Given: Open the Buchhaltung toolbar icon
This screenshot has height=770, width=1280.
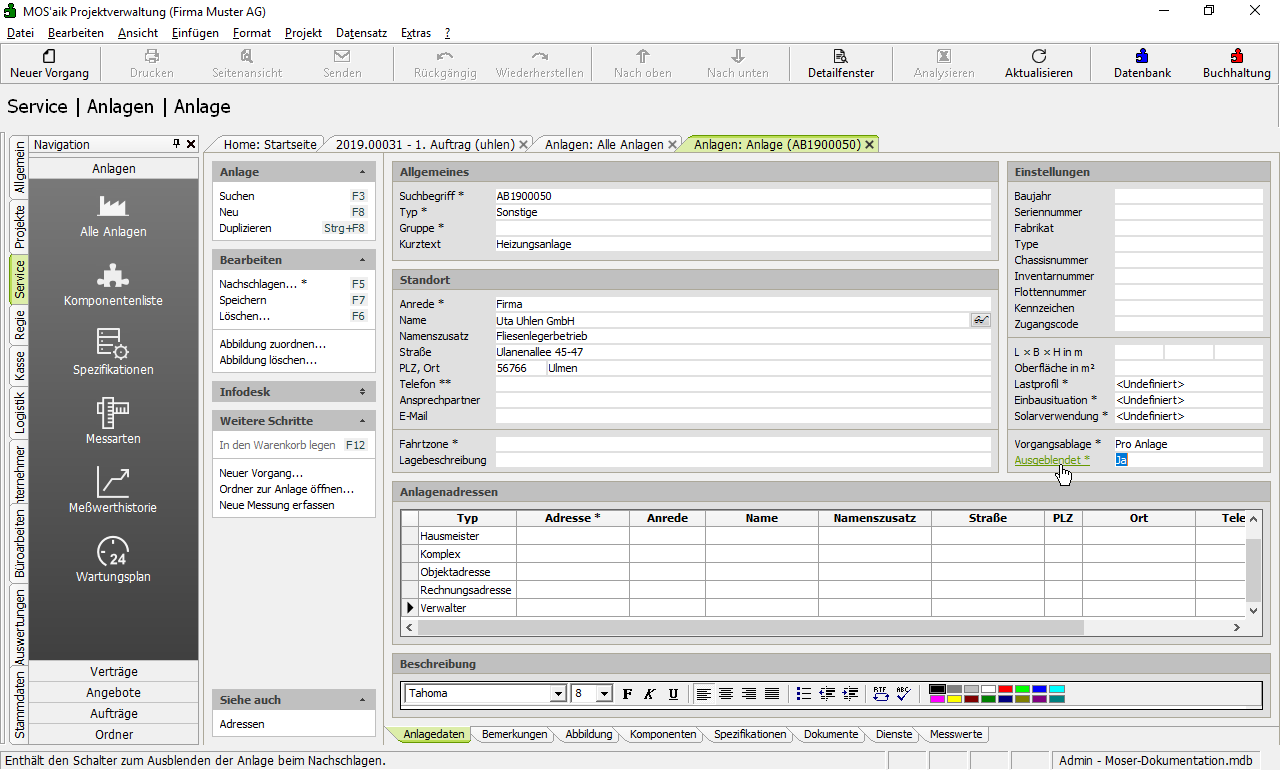Looking at the screenshot, I should point(1237,56).
